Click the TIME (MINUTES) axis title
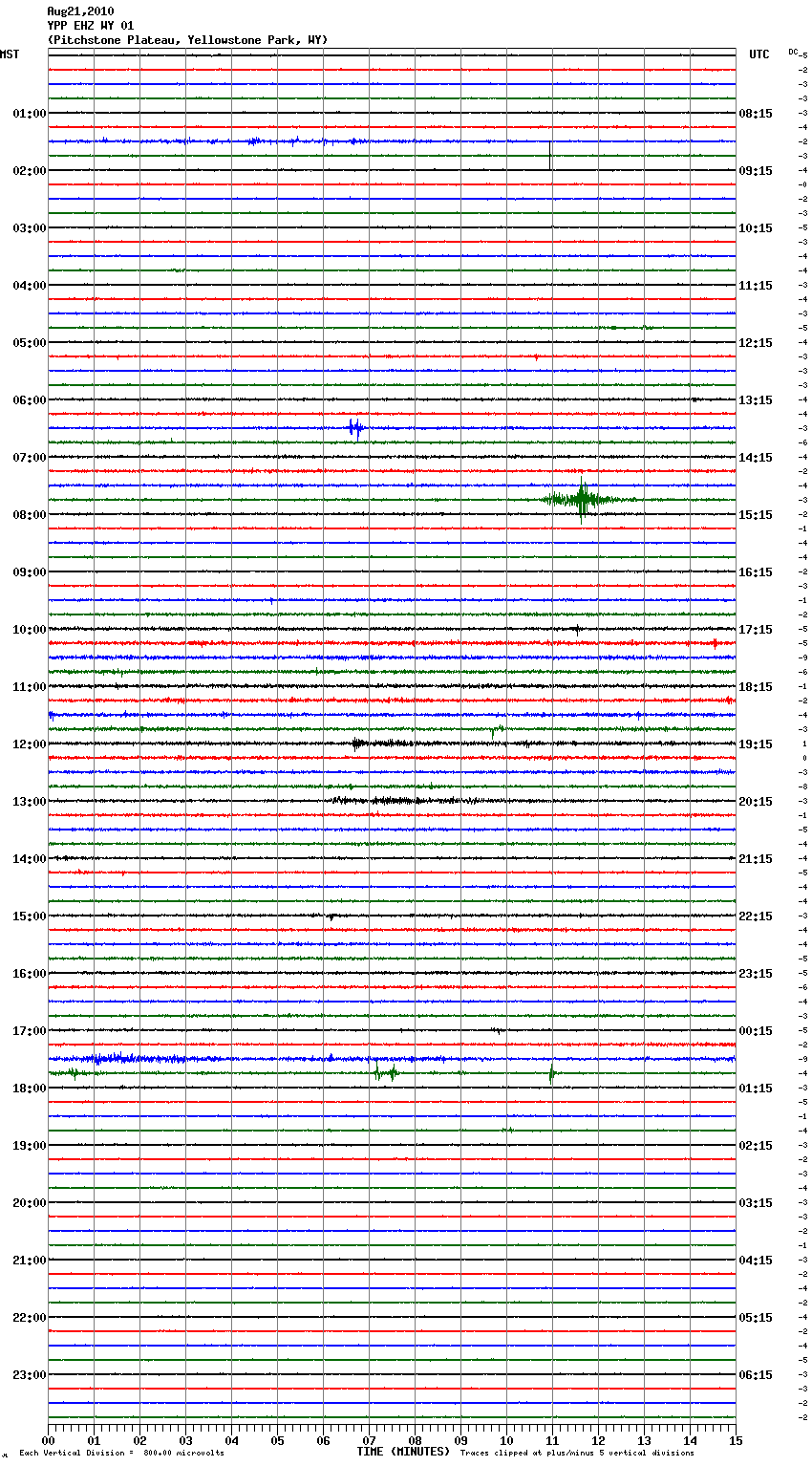The height and width of the screenshot is (1466, 812). tap(403, 1452)
